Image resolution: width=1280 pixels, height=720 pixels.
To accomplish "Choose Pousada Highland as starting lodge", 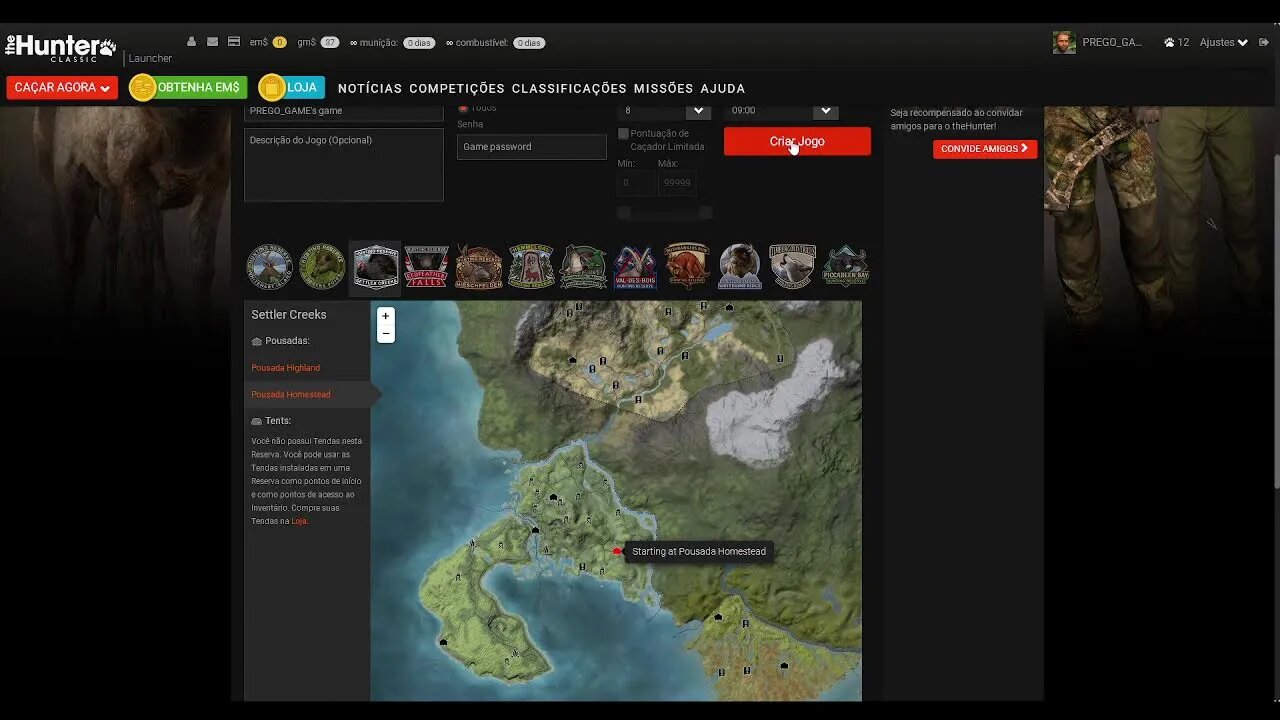I will click(286, 368).
